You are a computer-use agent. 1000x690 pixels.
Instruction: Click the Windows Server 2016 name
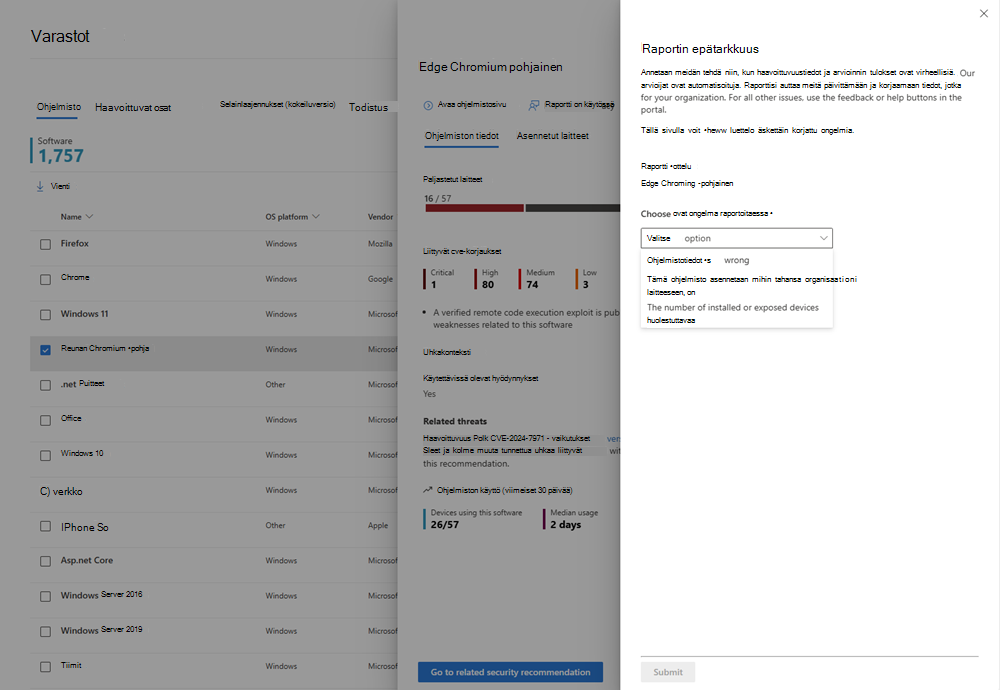point(101,595)
